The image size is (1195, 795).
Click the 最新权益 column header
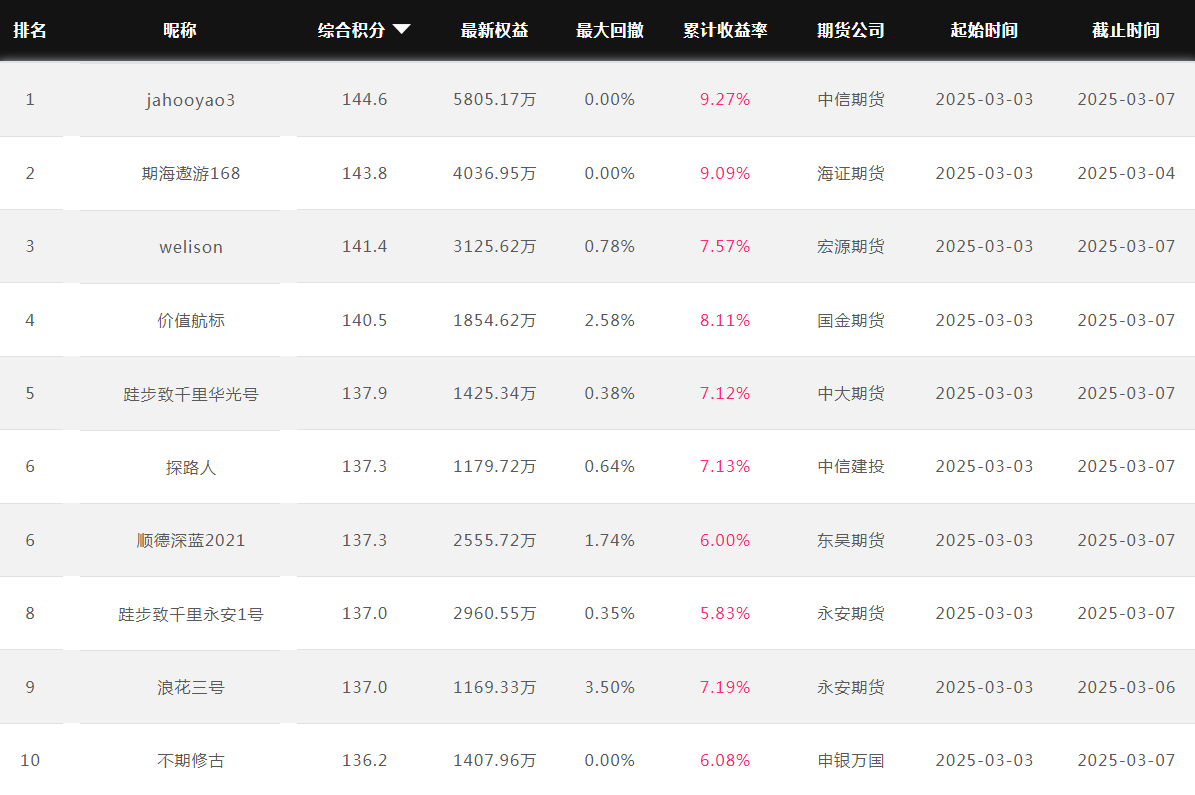point(495,30)
